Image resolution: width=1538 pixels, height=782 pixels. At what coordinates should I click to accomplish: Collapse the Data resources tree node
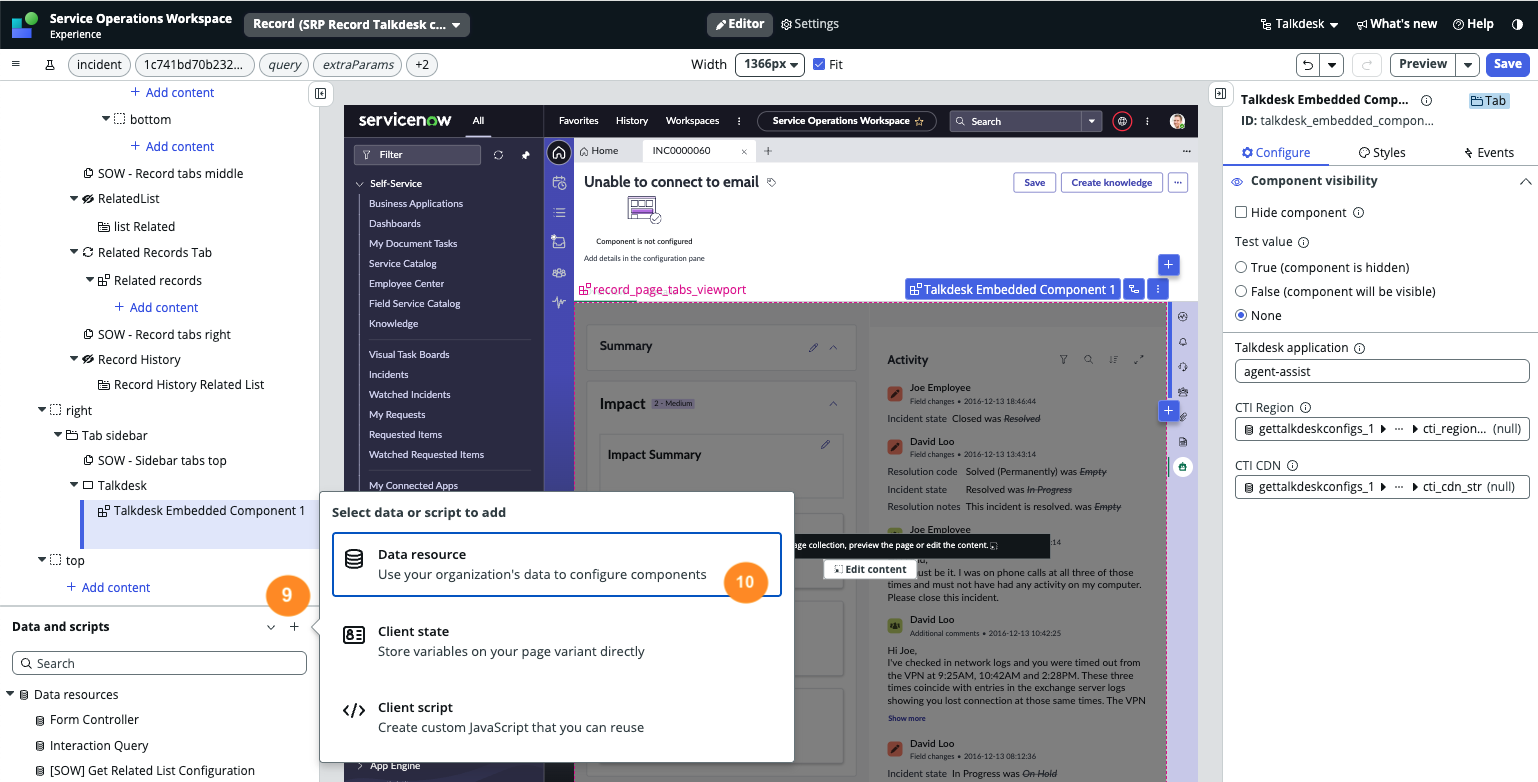10,694
